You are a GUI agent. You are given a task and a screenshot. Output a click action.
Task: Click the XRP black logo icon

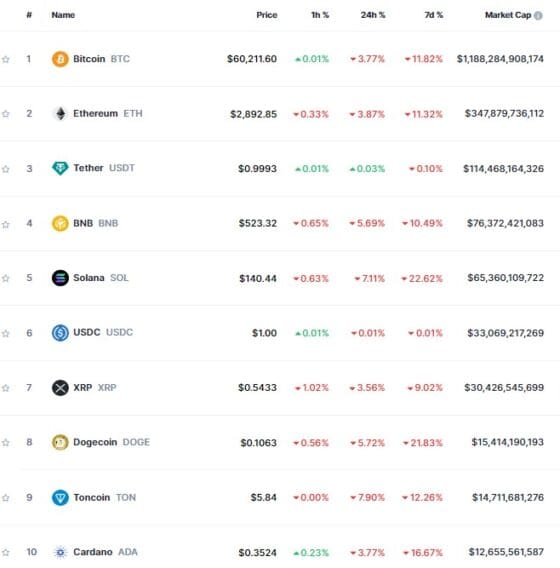[x=60, y=388]
